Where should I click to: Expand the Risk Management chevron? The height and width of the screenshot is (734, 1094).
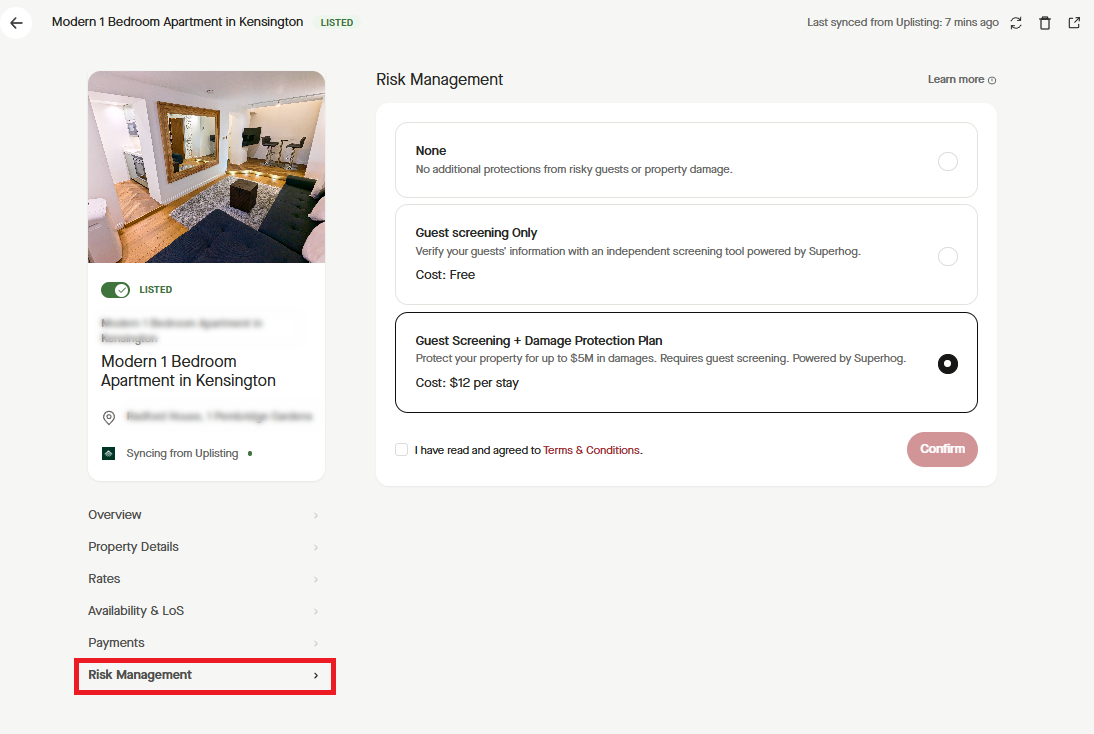[316, 675]
